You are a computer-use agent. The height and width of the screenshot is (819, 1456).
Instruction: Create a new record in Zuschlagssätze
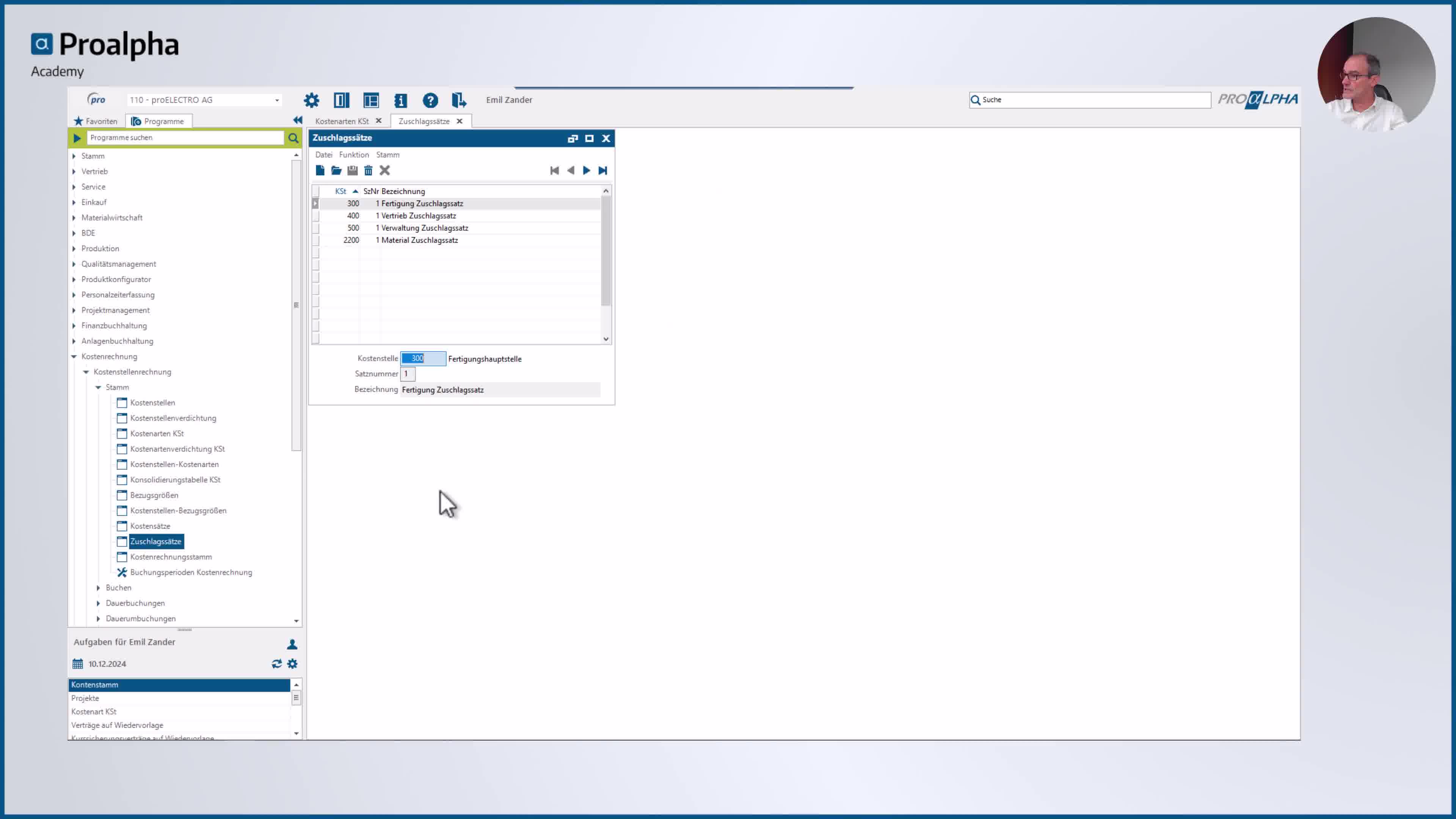pyautogui.click(x=320, y=170)
